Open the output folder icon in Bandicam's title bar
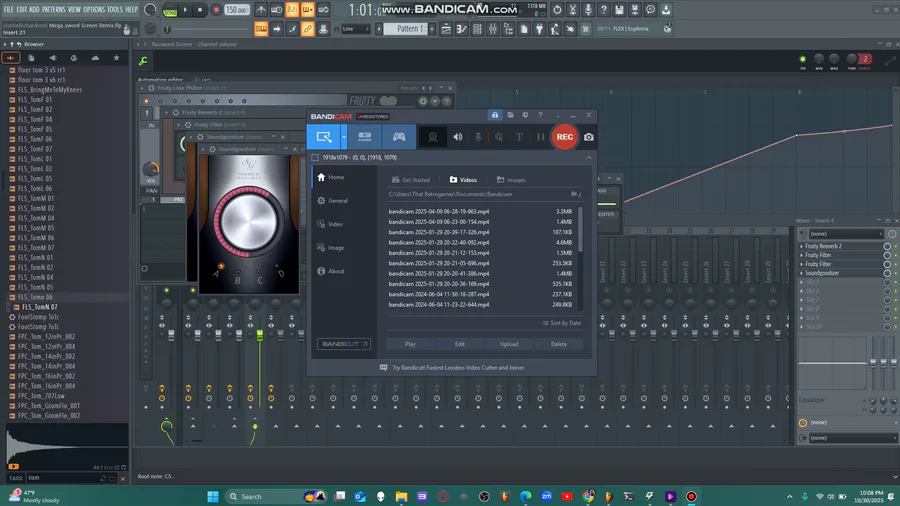 click(x=510, y=115)
